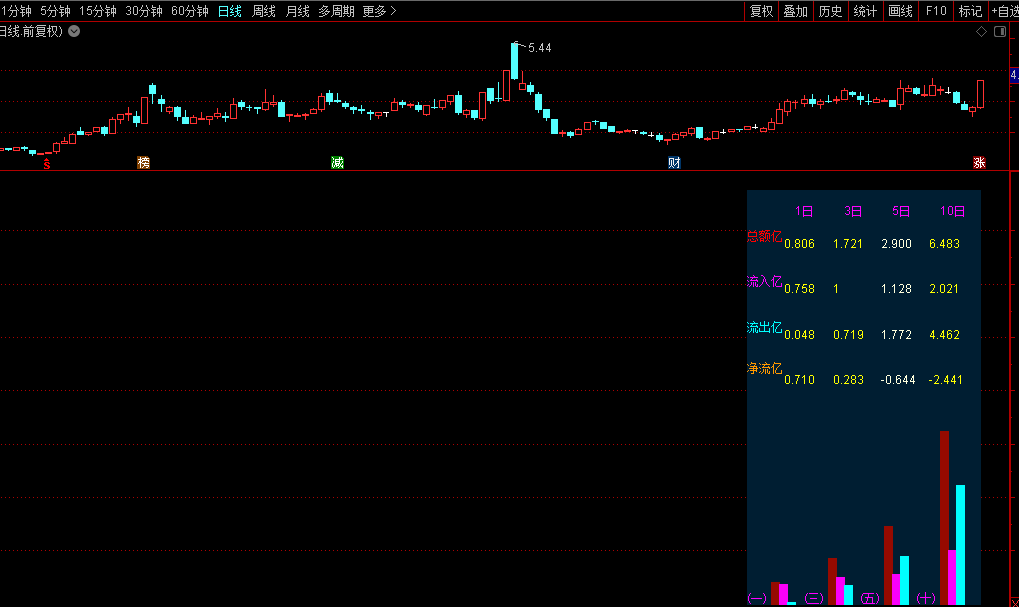This screenshot has height=607, width=1019.
Task: Expand the 更多 periods menu
Action: [x=379, y=11]
